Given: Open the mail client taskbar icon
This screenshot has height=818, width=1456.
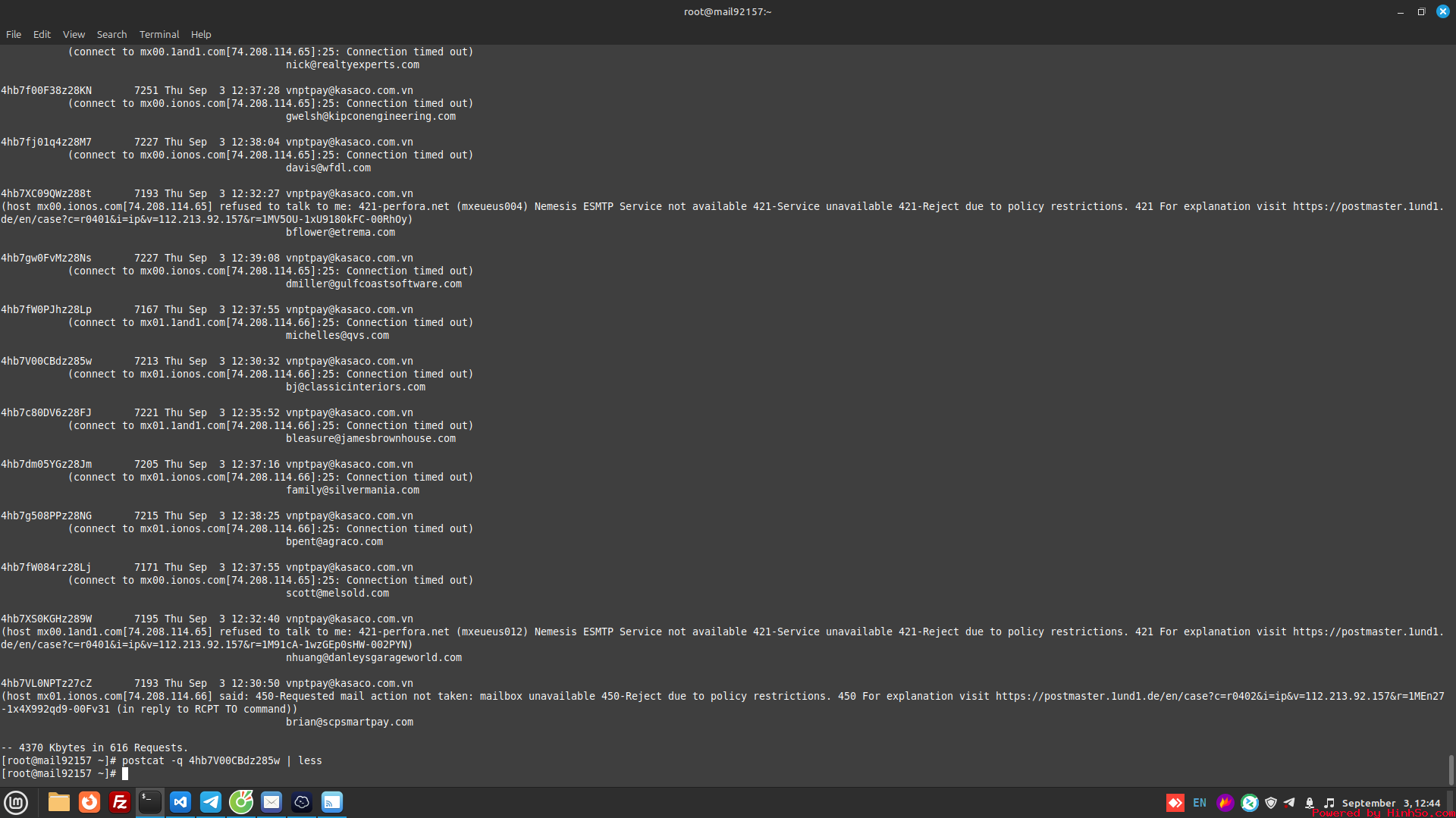Looking at the screenshot, I should click(x=271, y=802).
